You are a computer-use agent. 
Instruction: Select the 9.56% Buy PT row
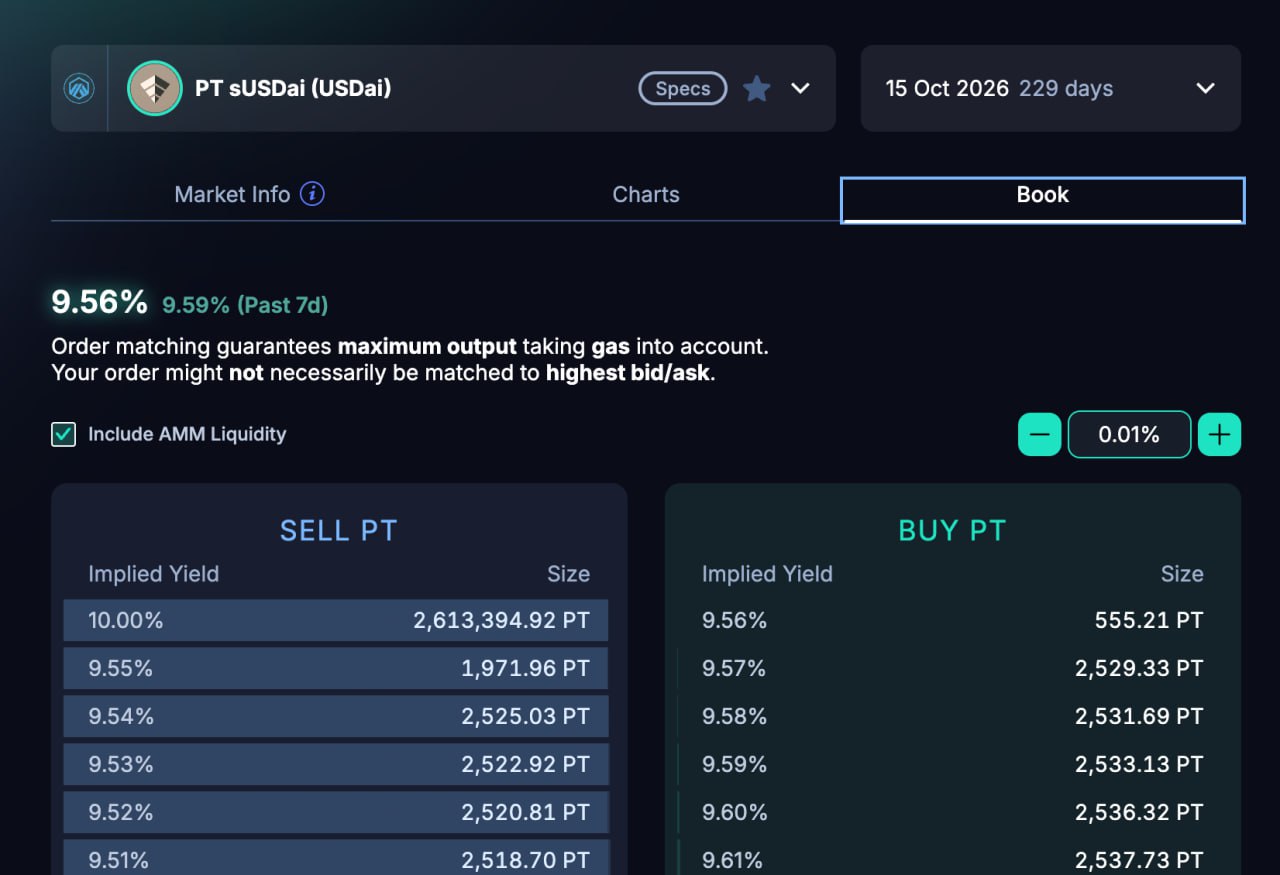[952, 620]
